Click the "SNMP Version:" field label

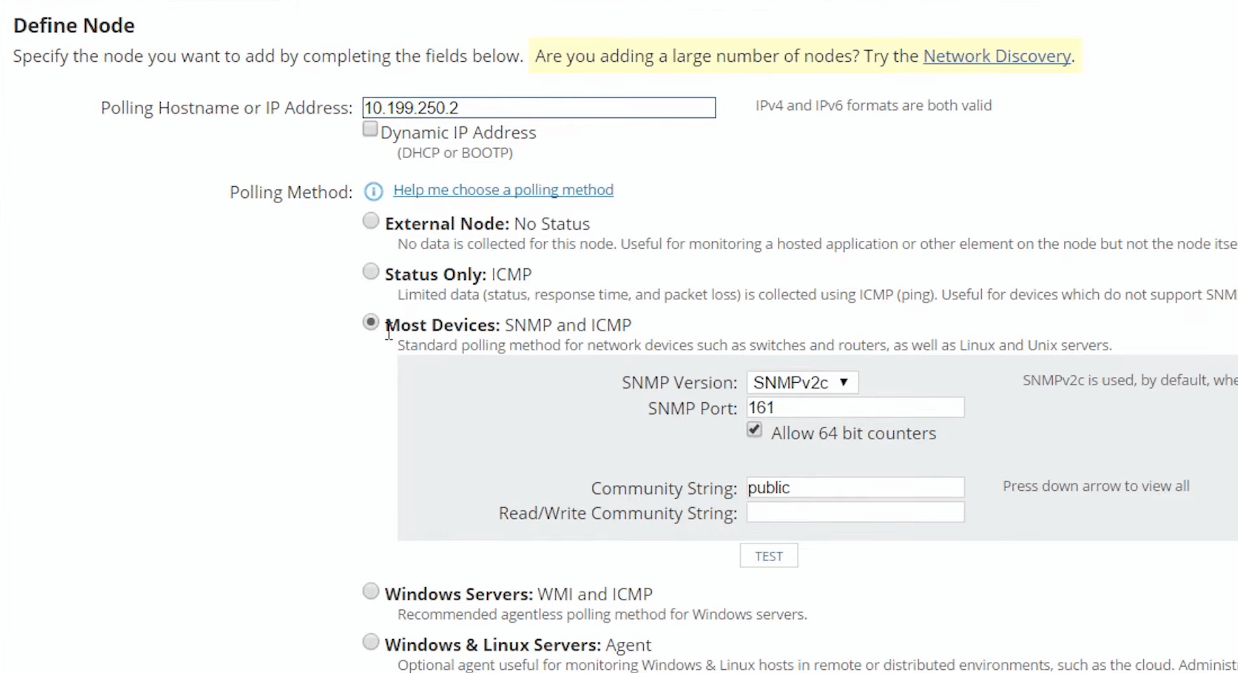pyautogui.click(x=679, y=383)
